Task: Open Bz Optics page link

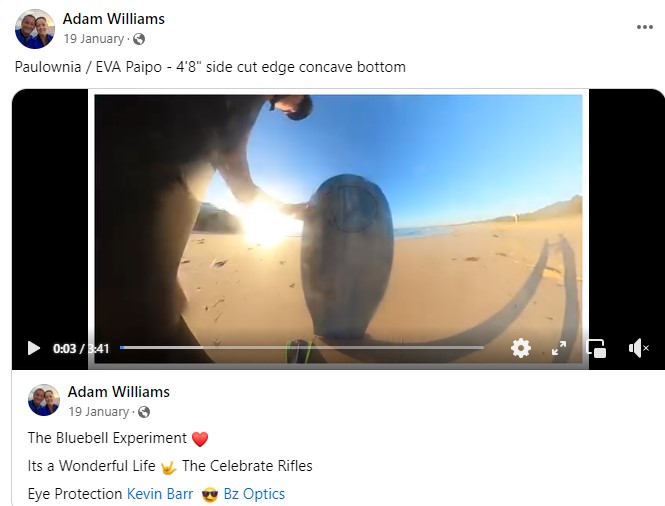Action: (254, 494)
